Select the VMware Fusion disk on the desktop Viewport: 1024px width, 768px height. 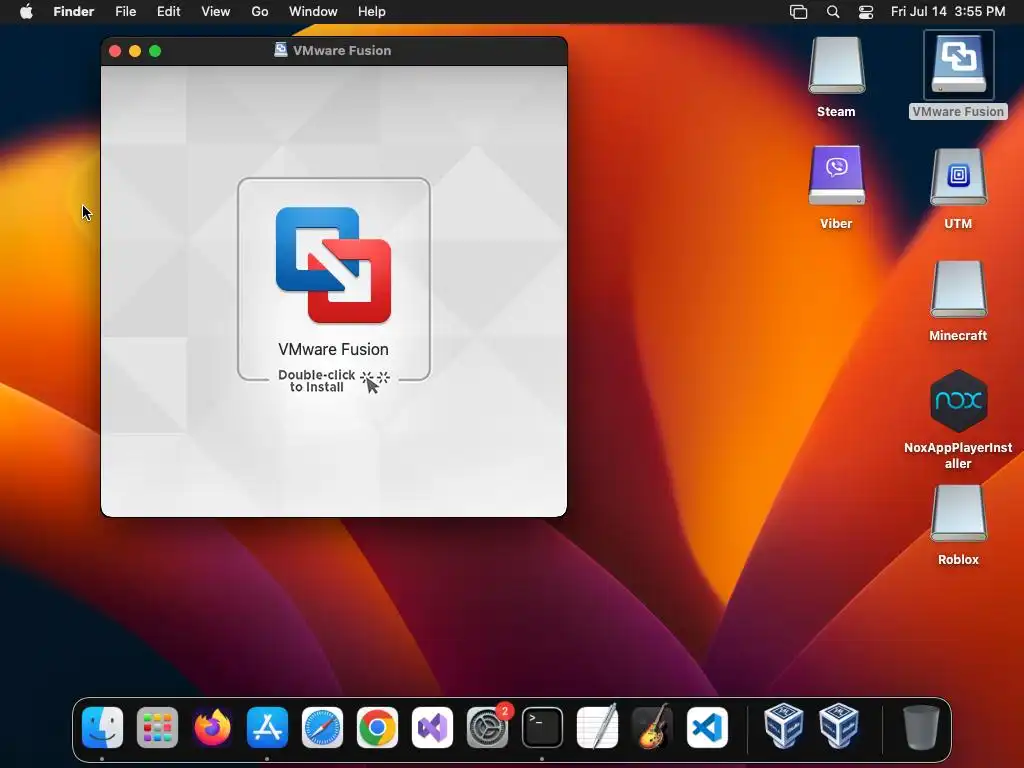coord(958,65)
